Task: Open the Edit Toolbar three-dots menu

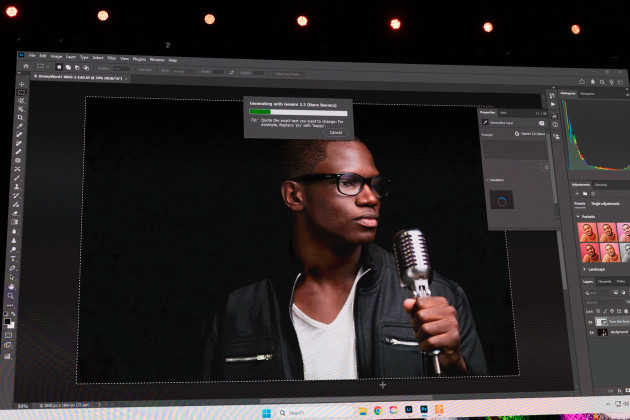Action: pyautogui.click(x=10, y=305)
